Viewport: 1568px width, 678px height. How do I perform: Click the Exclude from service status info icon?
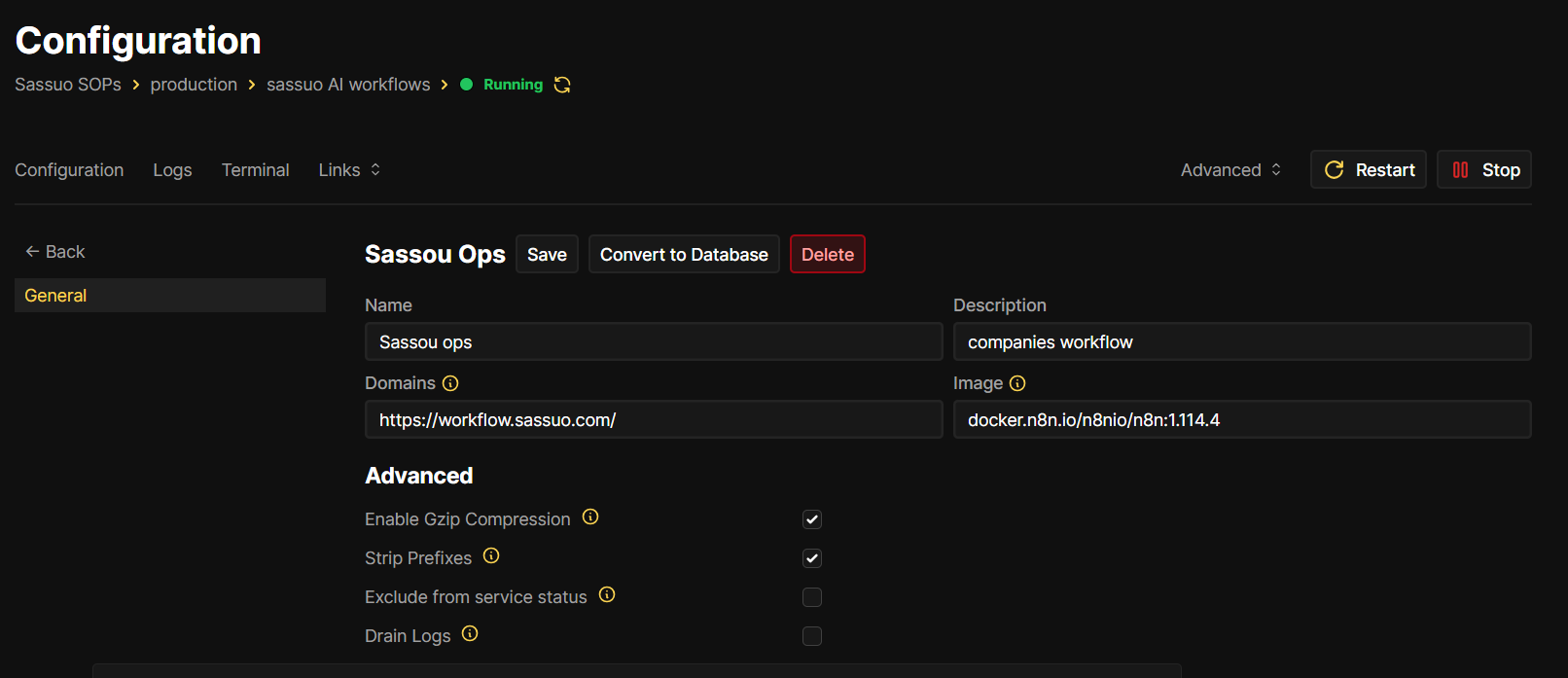coord(607,595)
